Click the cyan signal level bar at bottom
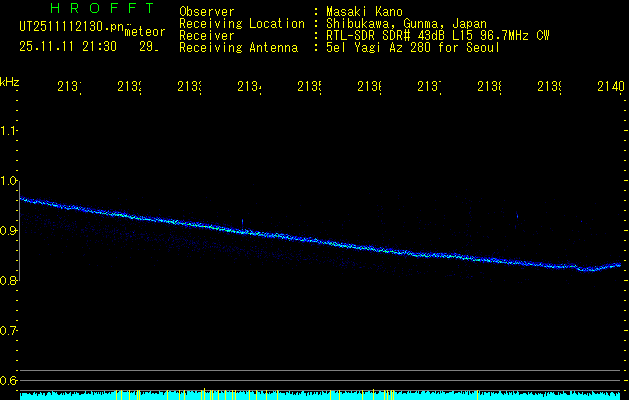 pyautogui.click(x=320, y=395)
